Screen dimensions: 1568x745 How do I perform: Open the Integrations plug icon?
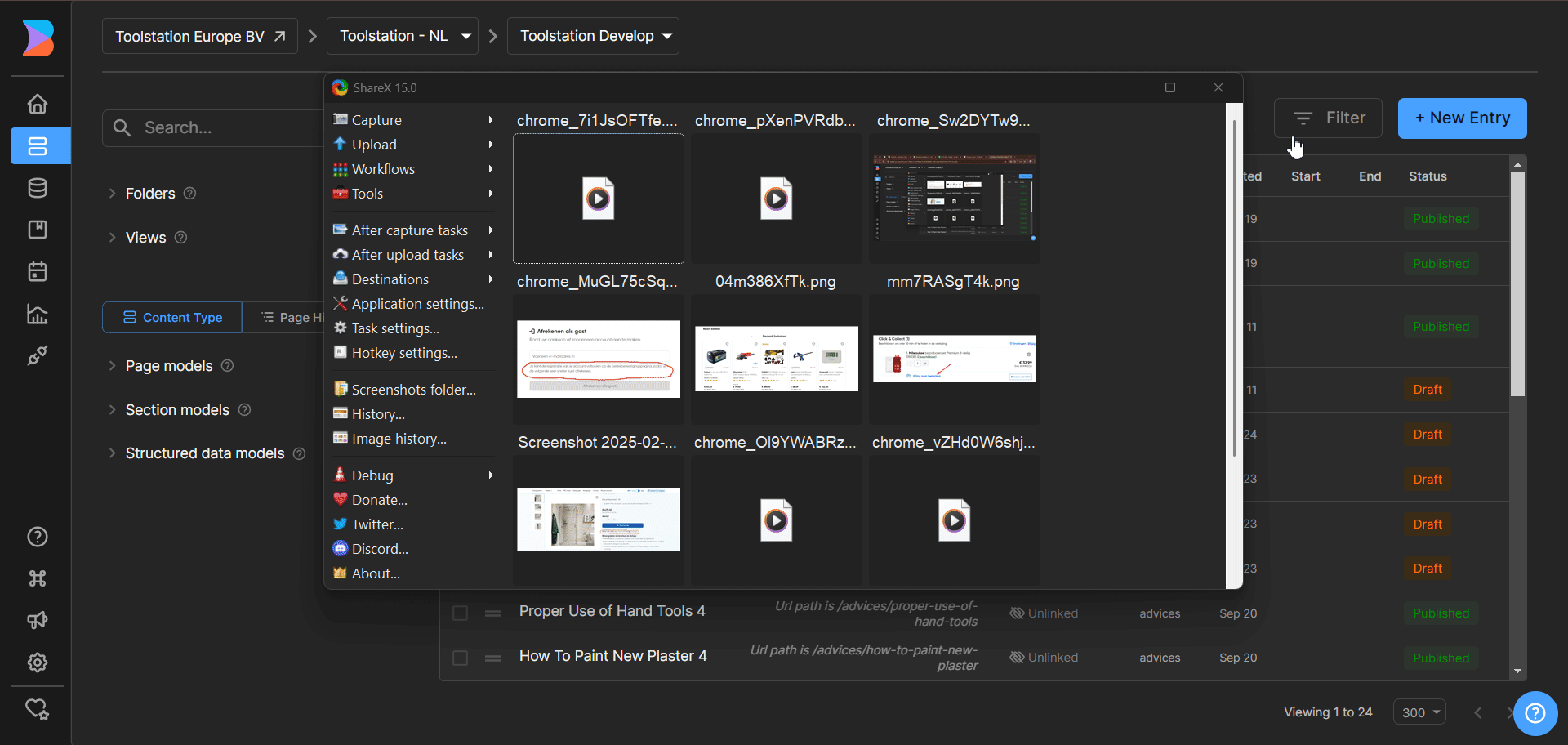(x=38, y=355)
